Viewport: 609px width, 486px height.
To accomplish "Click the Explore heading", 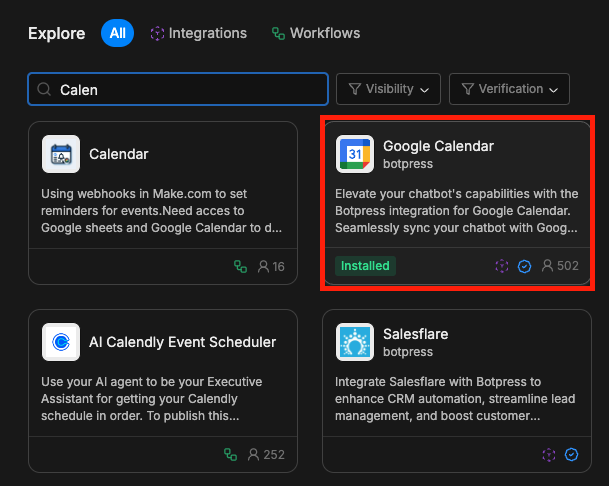I will [57, 33].
